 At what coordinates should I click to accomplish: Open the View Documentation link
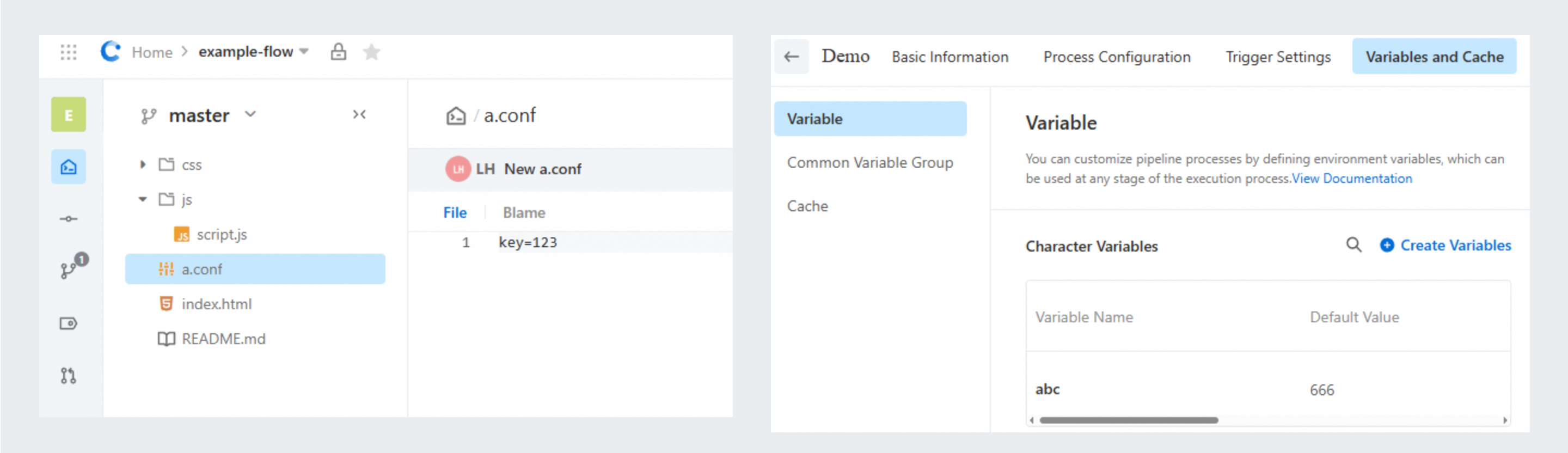coord(1351,179)
